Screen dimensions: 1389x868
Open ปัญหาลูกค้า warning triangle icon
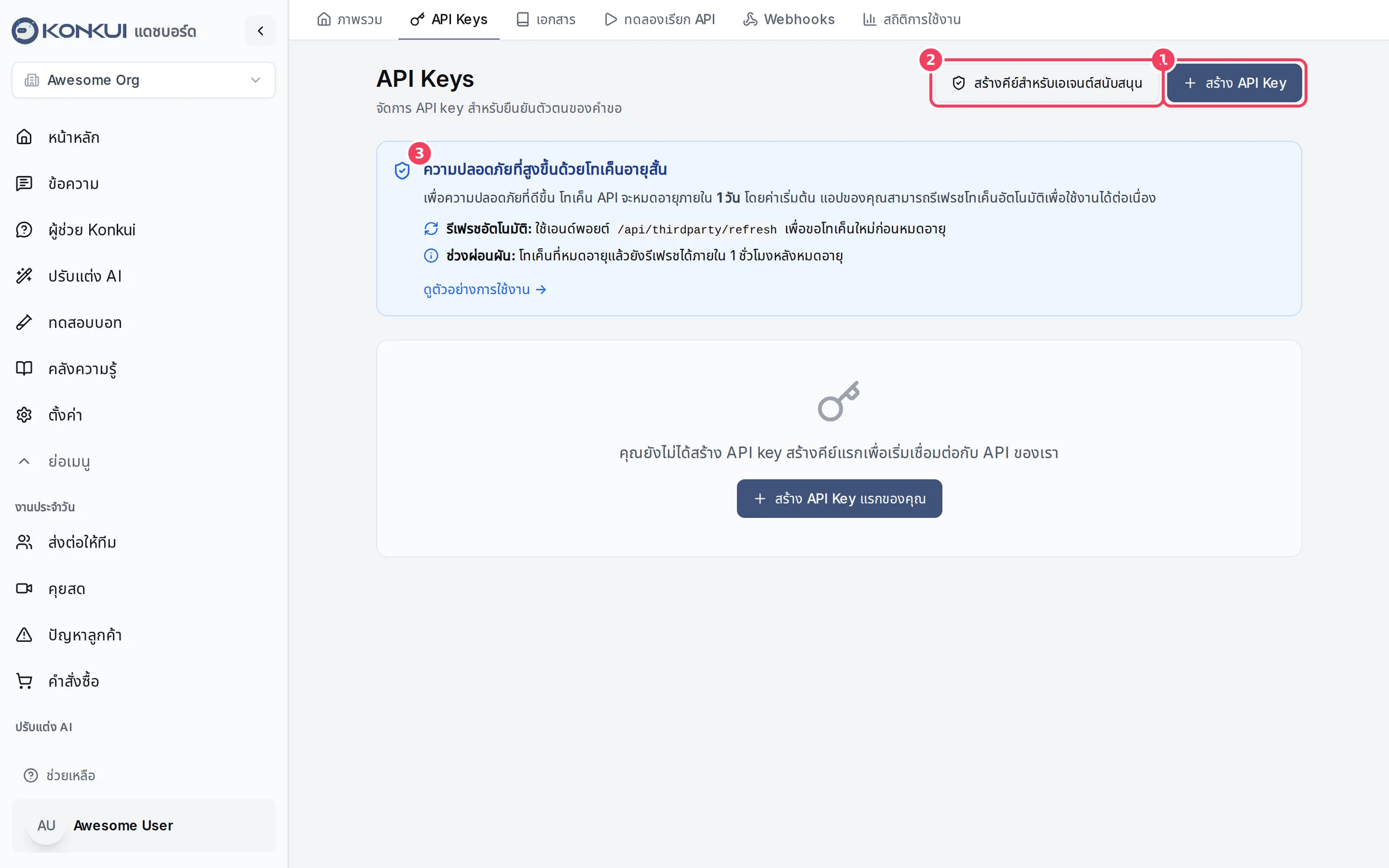pyautogui.click(x=24, y=635)
